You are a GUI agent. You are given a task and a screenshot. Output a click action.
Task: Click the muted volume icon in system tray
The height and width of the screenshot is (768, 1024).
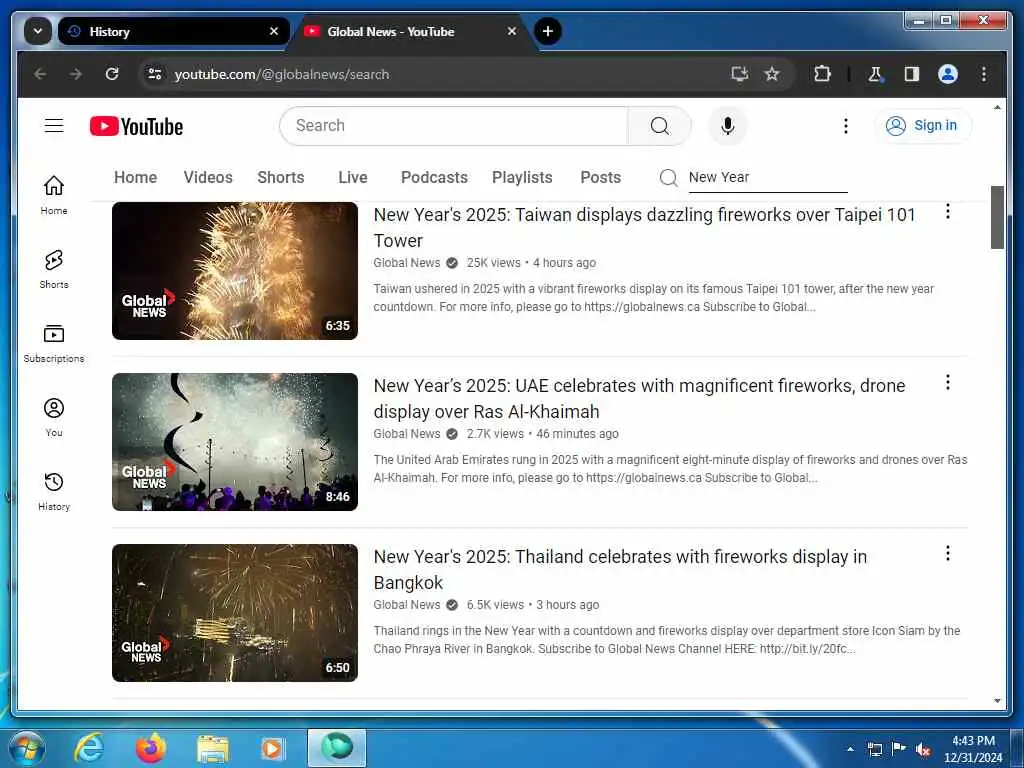(923, 749)
